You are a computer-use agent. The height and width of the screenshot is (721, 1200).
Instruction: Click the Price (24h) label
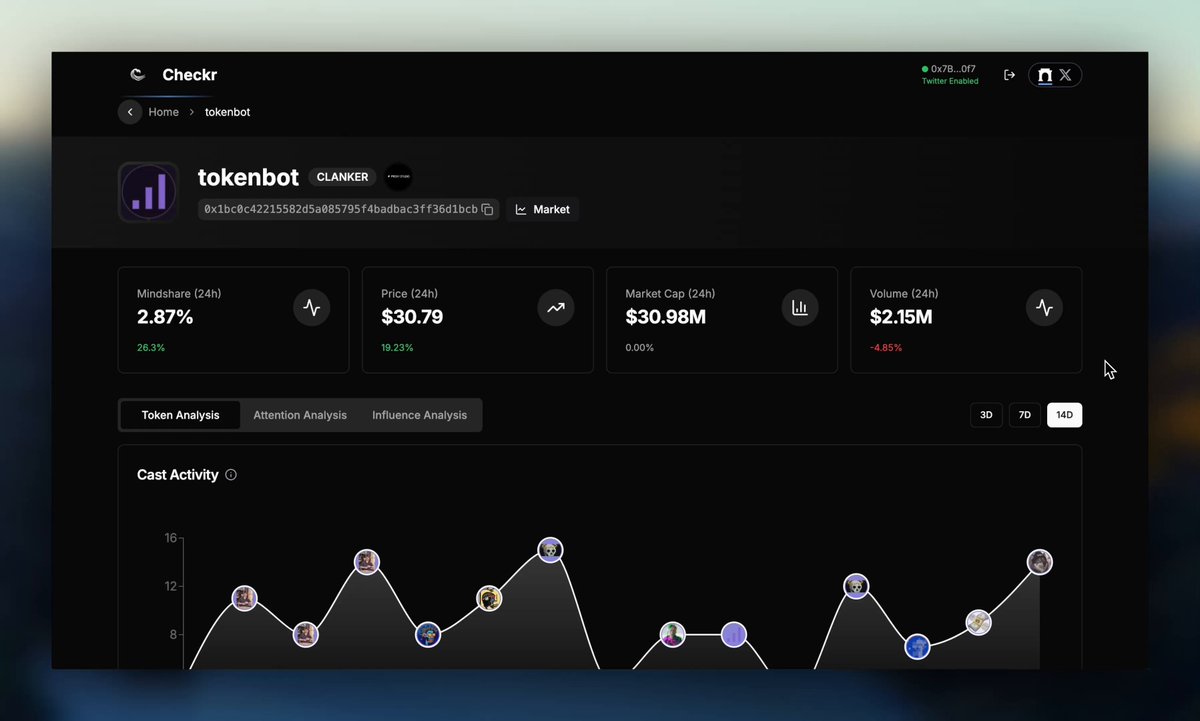click(x=409, y=294)
